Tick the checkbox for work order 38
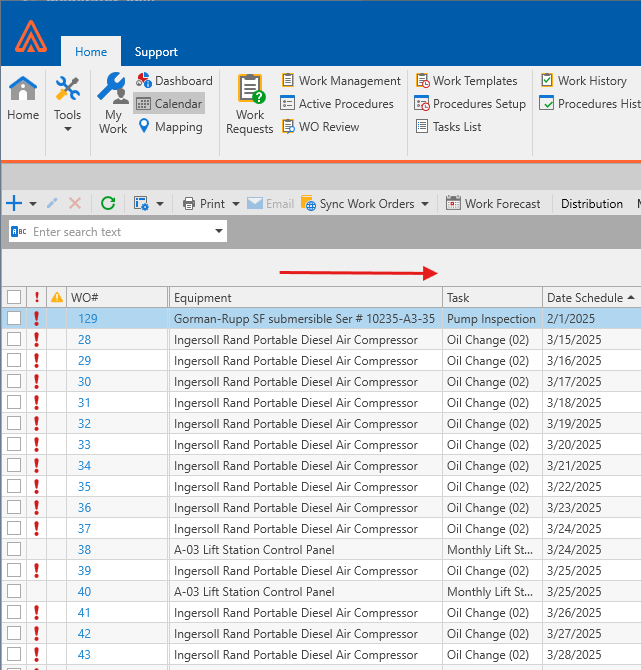The height and width of the screenshot is (670, 641). coord(14,550)
